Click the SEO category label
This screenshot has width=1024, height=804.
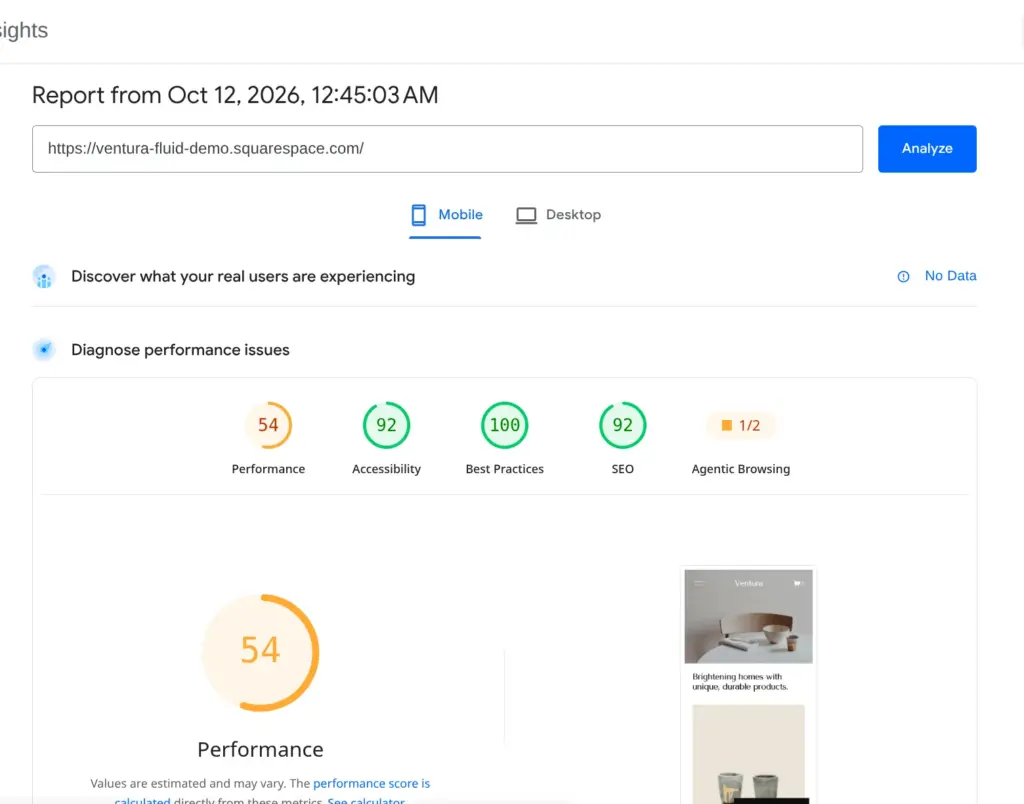(x=622, y=469)
